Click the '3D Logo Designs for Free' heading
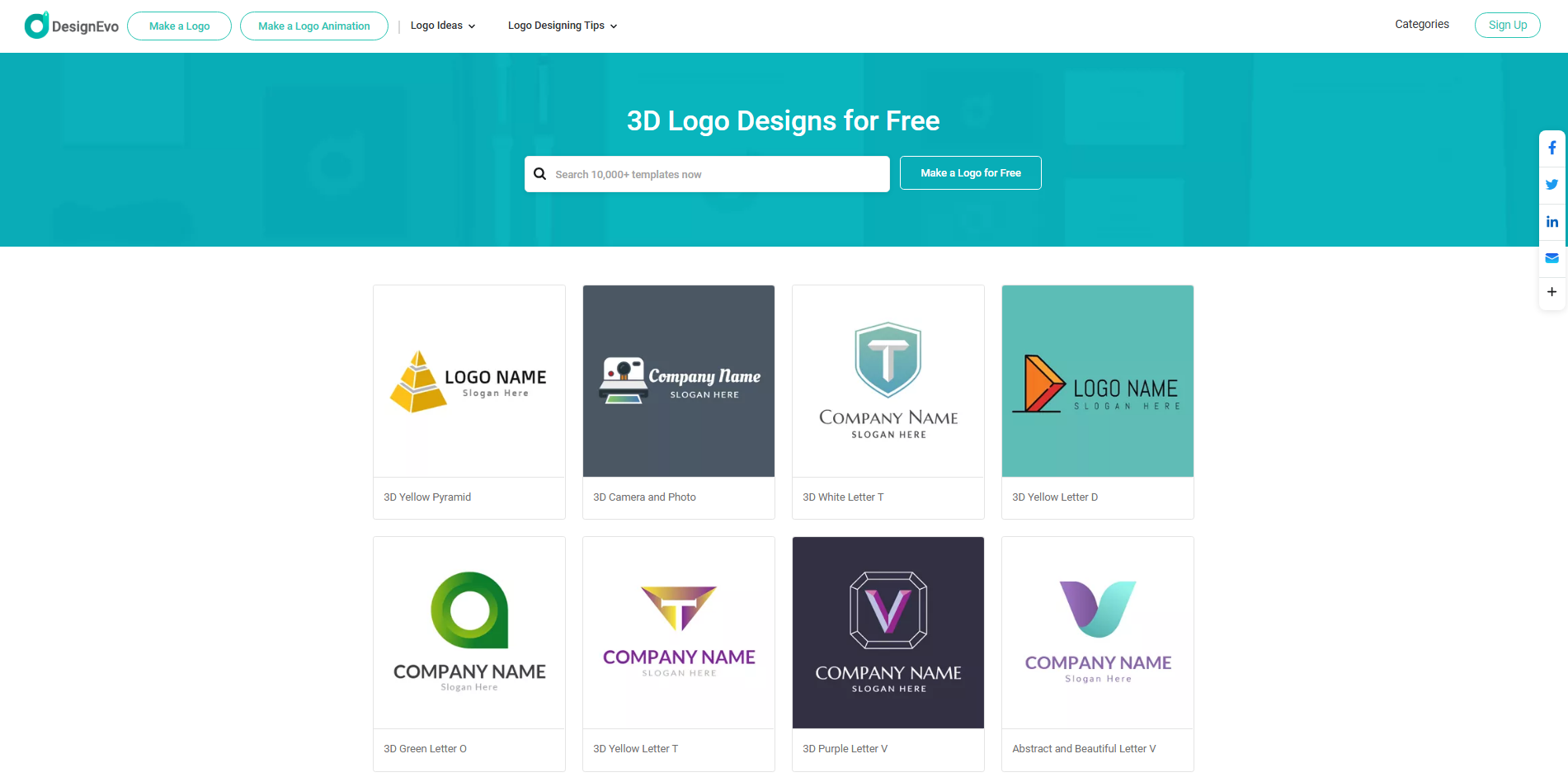This screenshot has width=1568, height=782. point(784,120)
